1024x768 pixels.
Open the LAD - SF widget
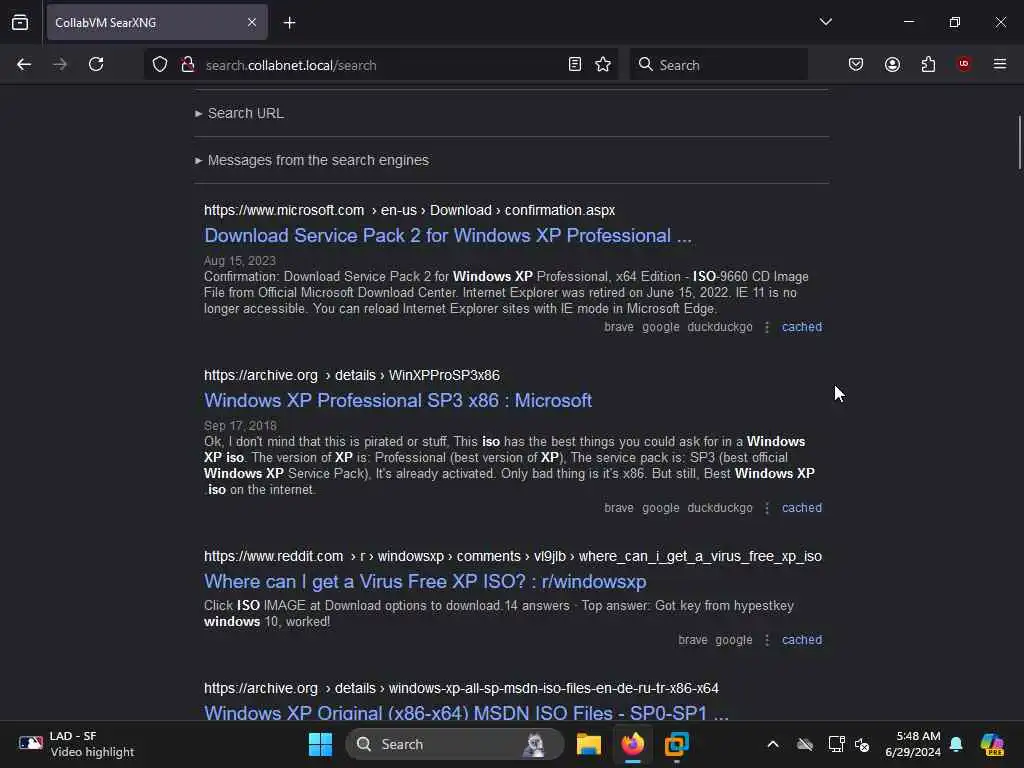pyautogui.click(x=76, y=744)
